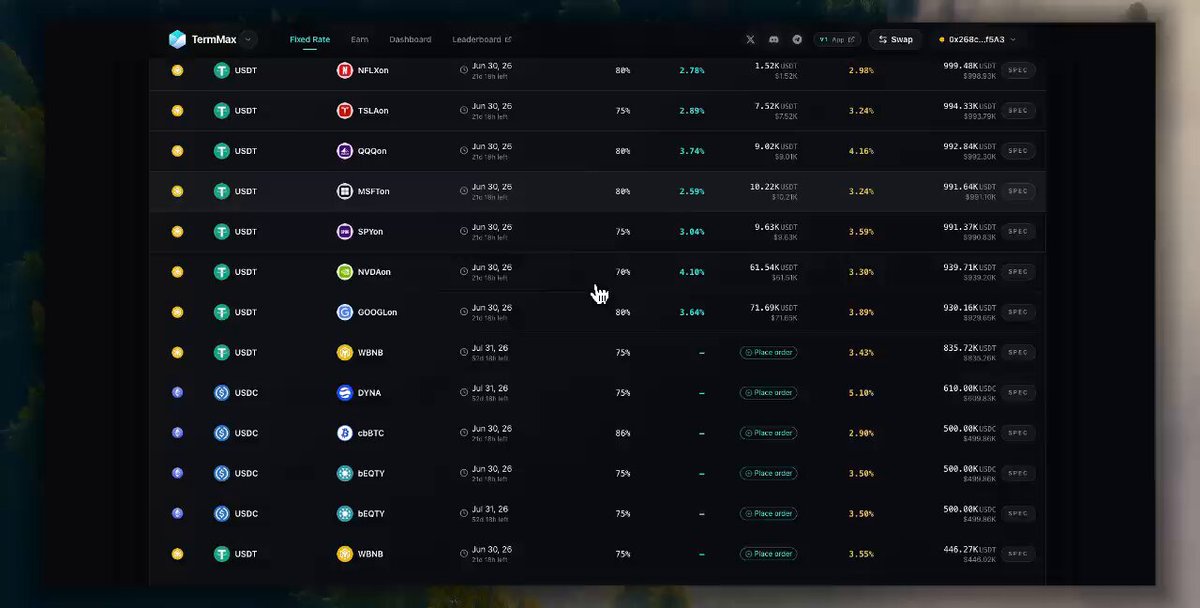Click the 610.00K USDC liquidity value

pyautogui.click(x=969, y=388)
